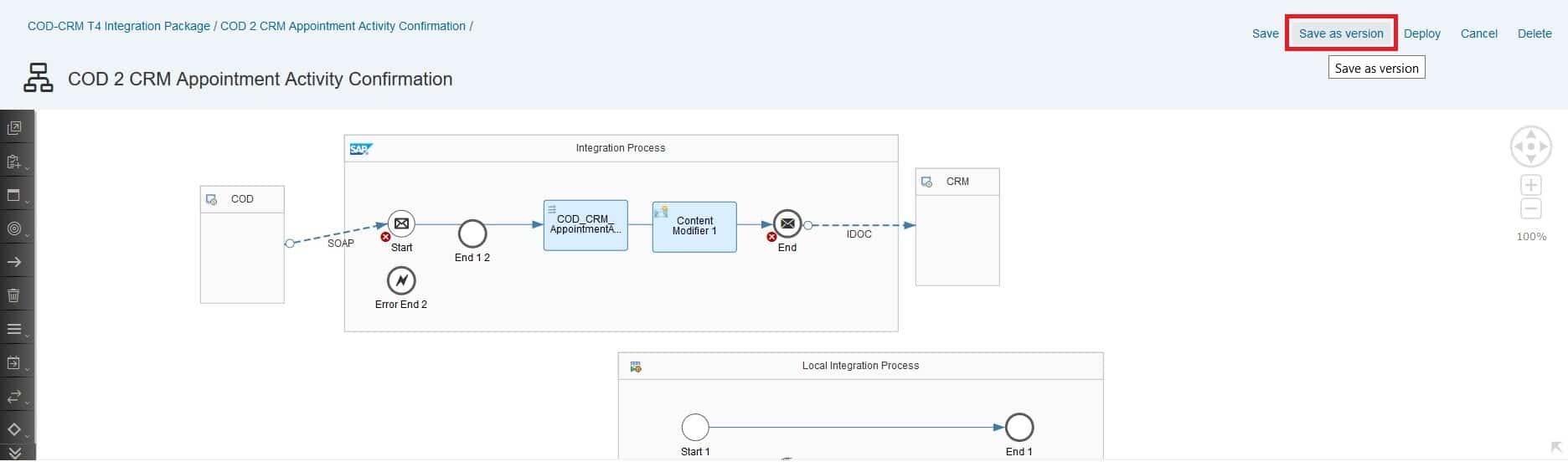Select the End message event icon

787,223
